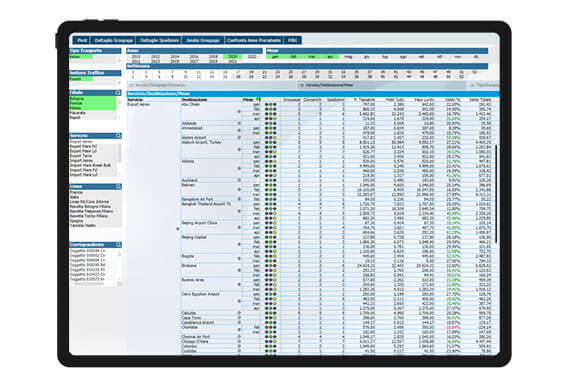Open the Dettaglio Spedizioni tab

pos(159,40)
